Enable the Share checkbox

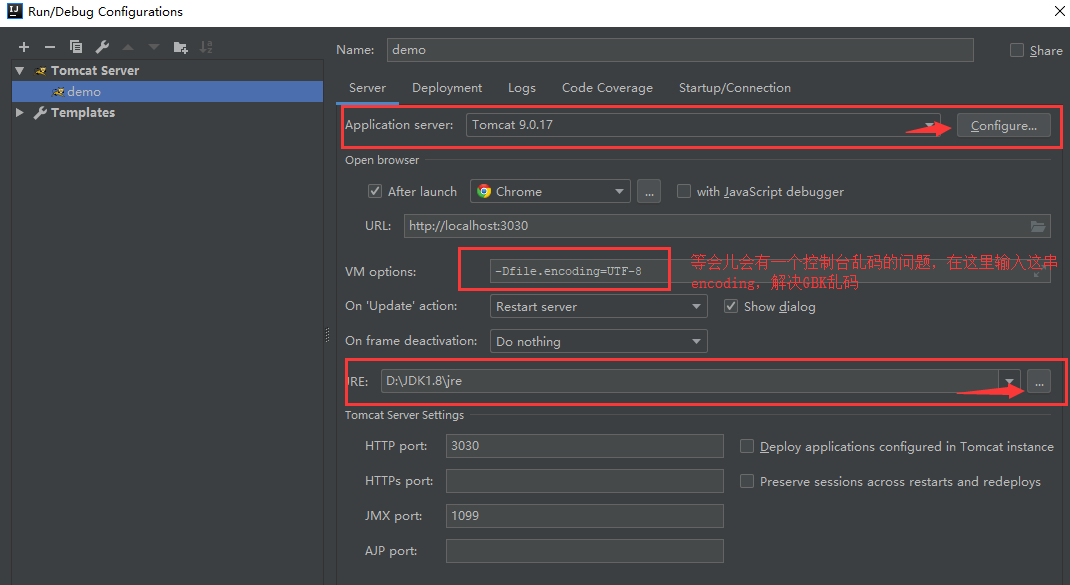tap(1017, 50)
